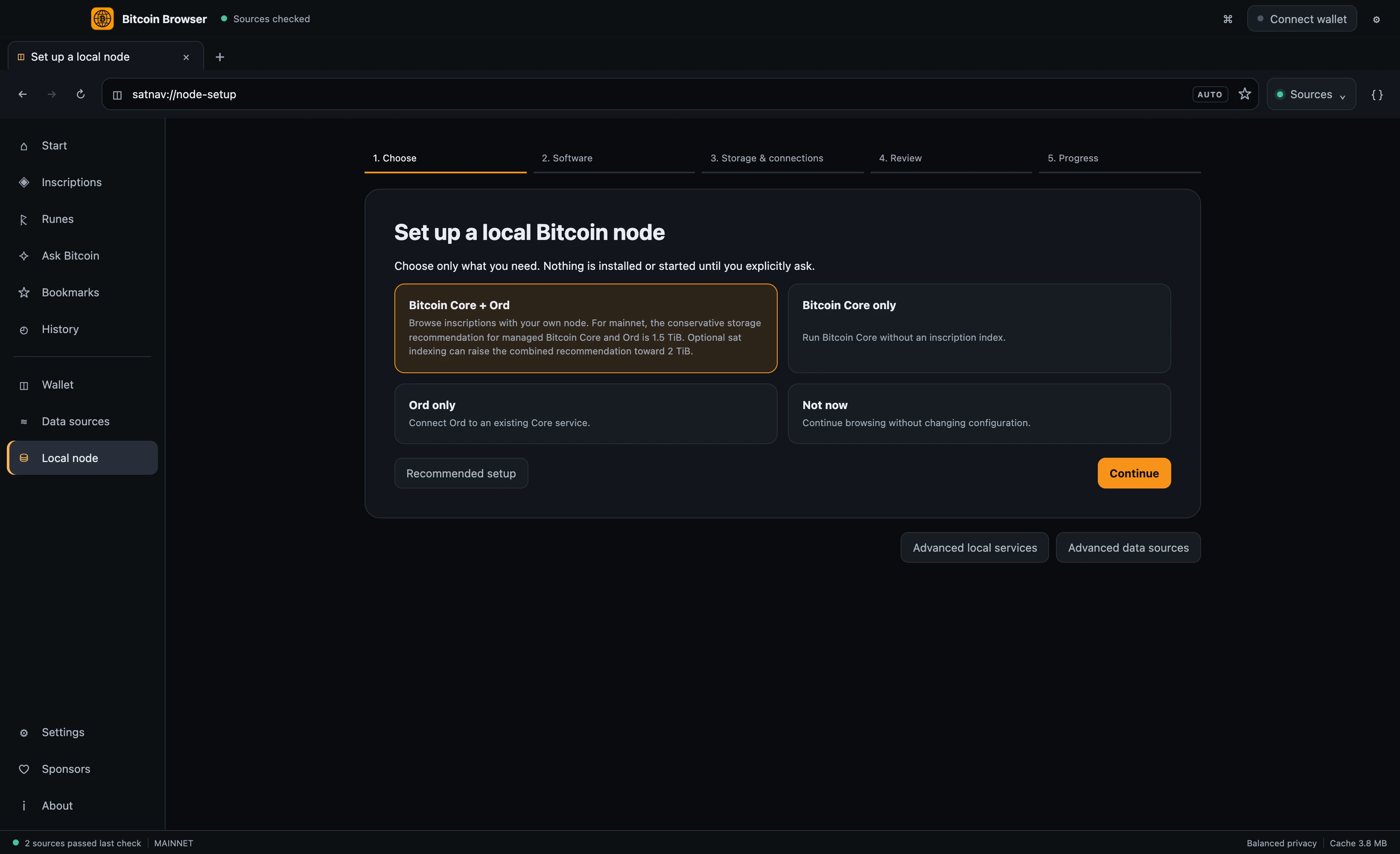Select the Not now option card
The width and height of the screenshot is (1400, 854).
point(979,413)
